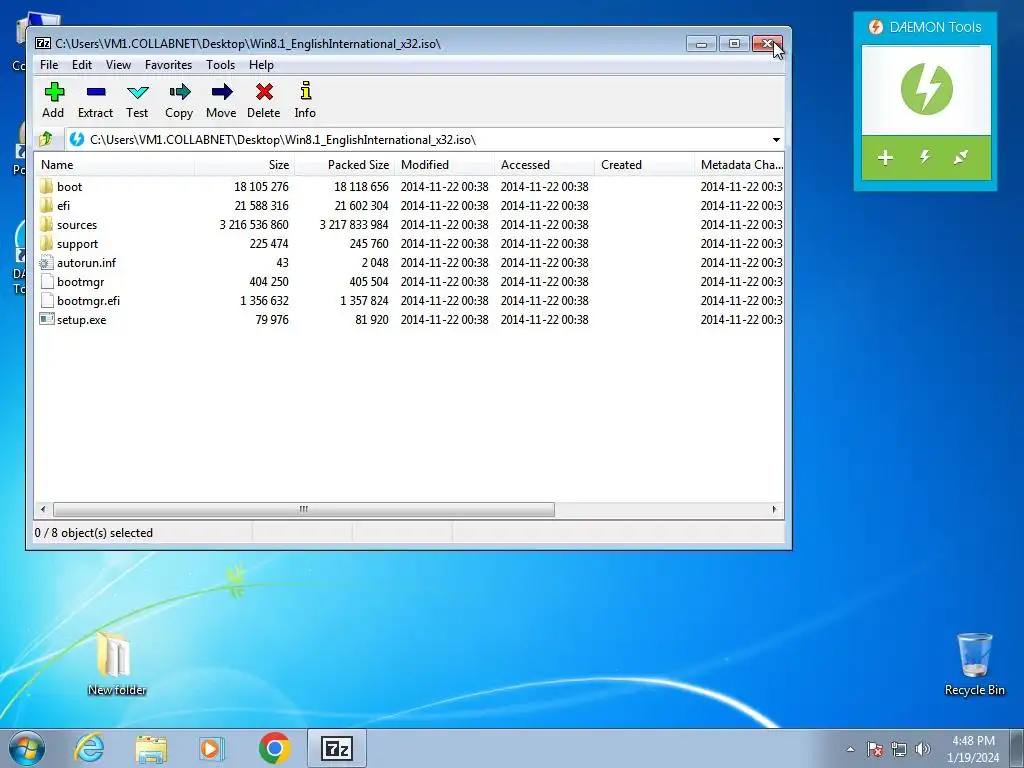
Task: Click the Move toolbar icon
Action: coord(221,91)
